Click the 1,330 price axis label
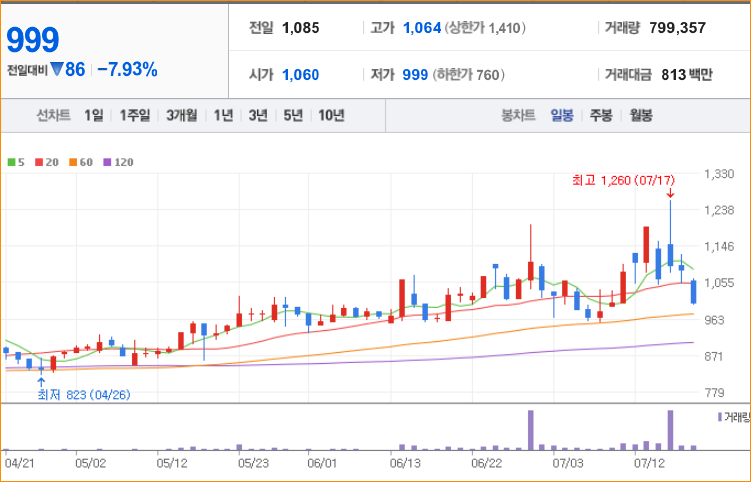751x482 pixels. click(719, 174)
